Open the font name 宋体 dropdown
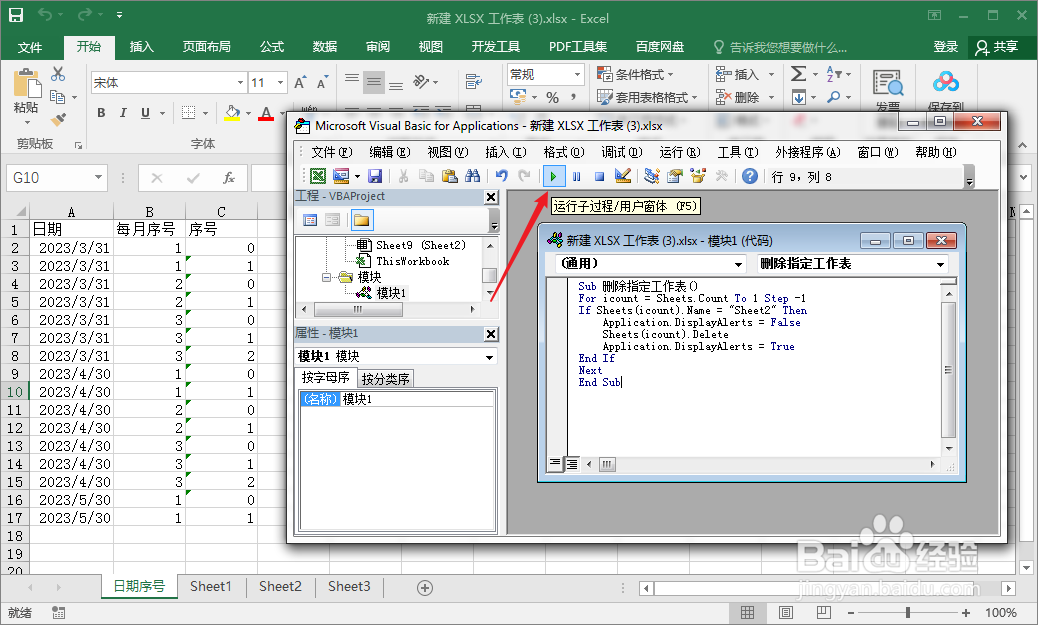 tap(240, 83)
